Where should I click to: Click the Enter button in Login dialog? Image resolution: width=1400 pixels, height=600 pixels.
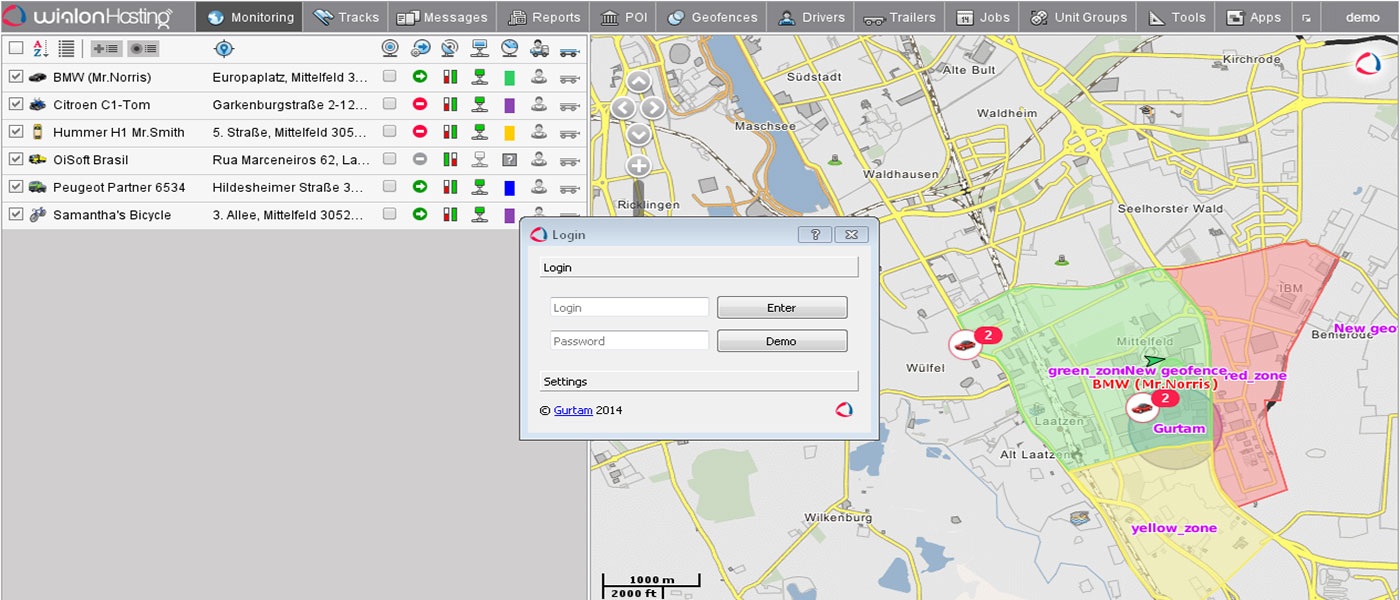(782, 308)
